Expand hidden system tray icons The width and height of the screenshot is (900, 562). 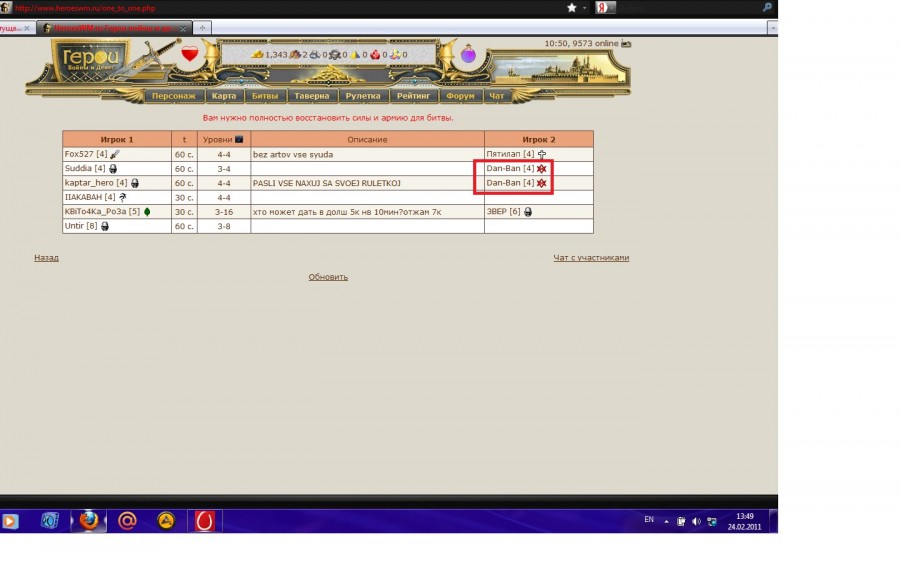tap(666, 521)
